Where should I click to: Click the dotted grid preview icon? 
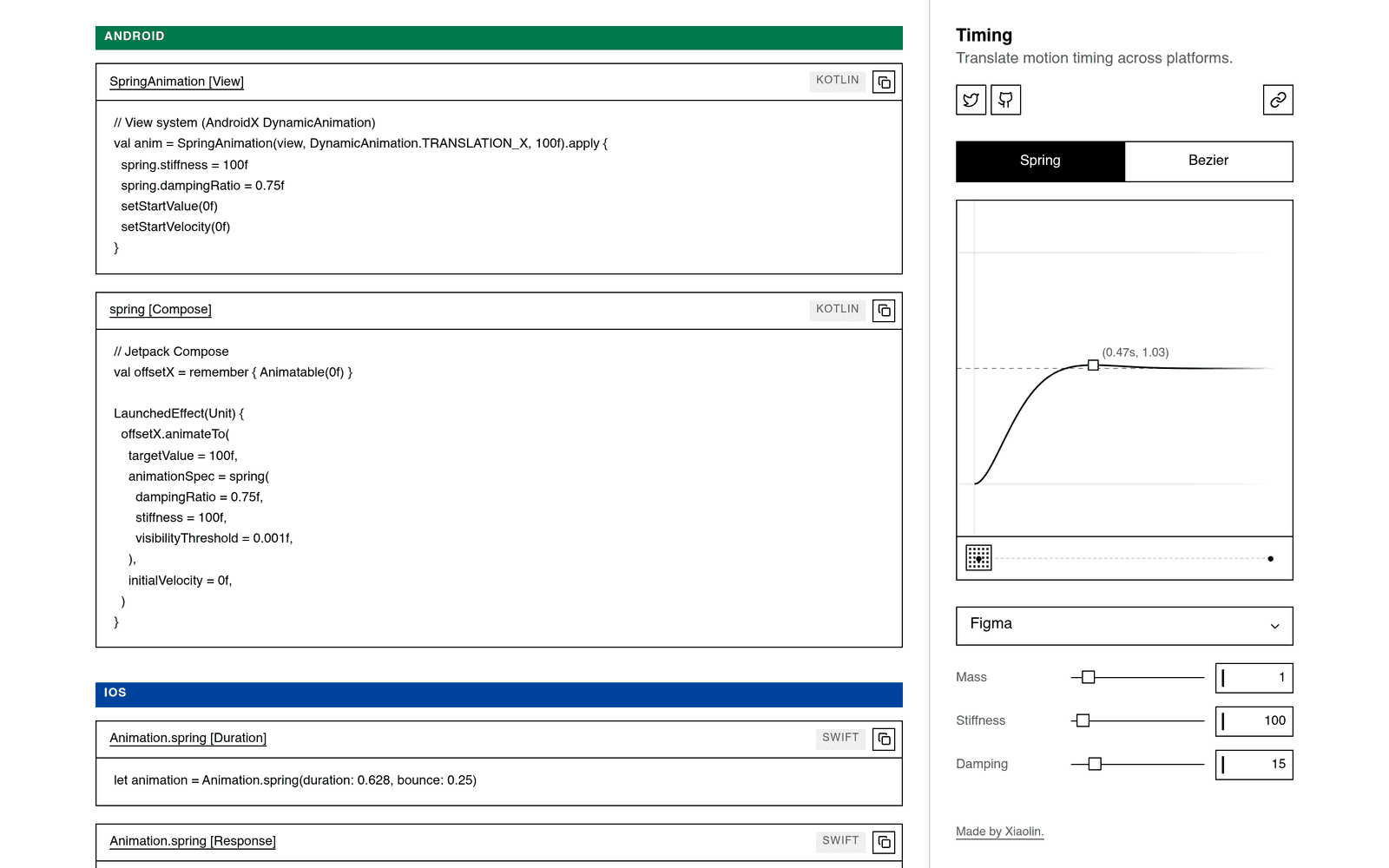pos(978,558)
